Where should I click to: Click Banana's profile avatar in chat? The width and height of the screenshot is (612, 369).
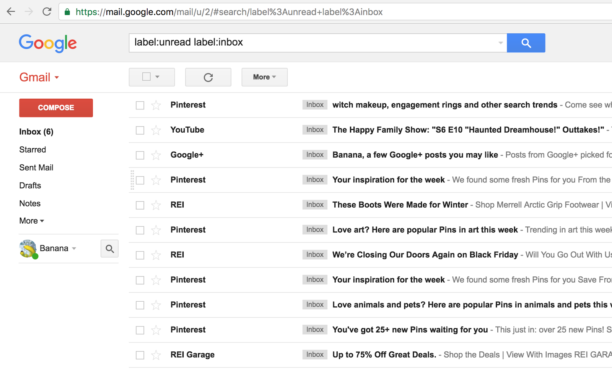pos(28,249)
